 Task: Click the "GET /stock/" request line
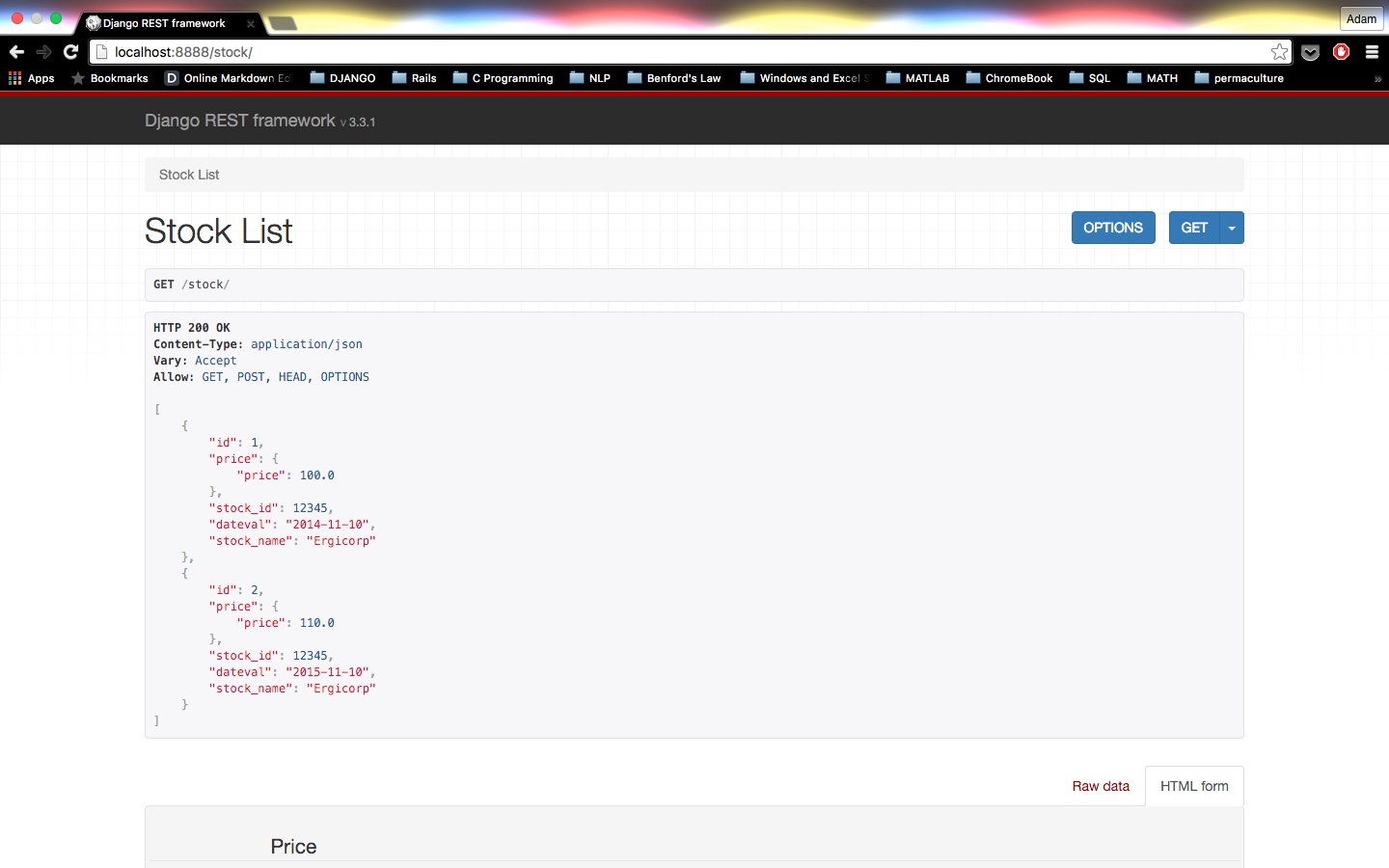pos(192,285)
